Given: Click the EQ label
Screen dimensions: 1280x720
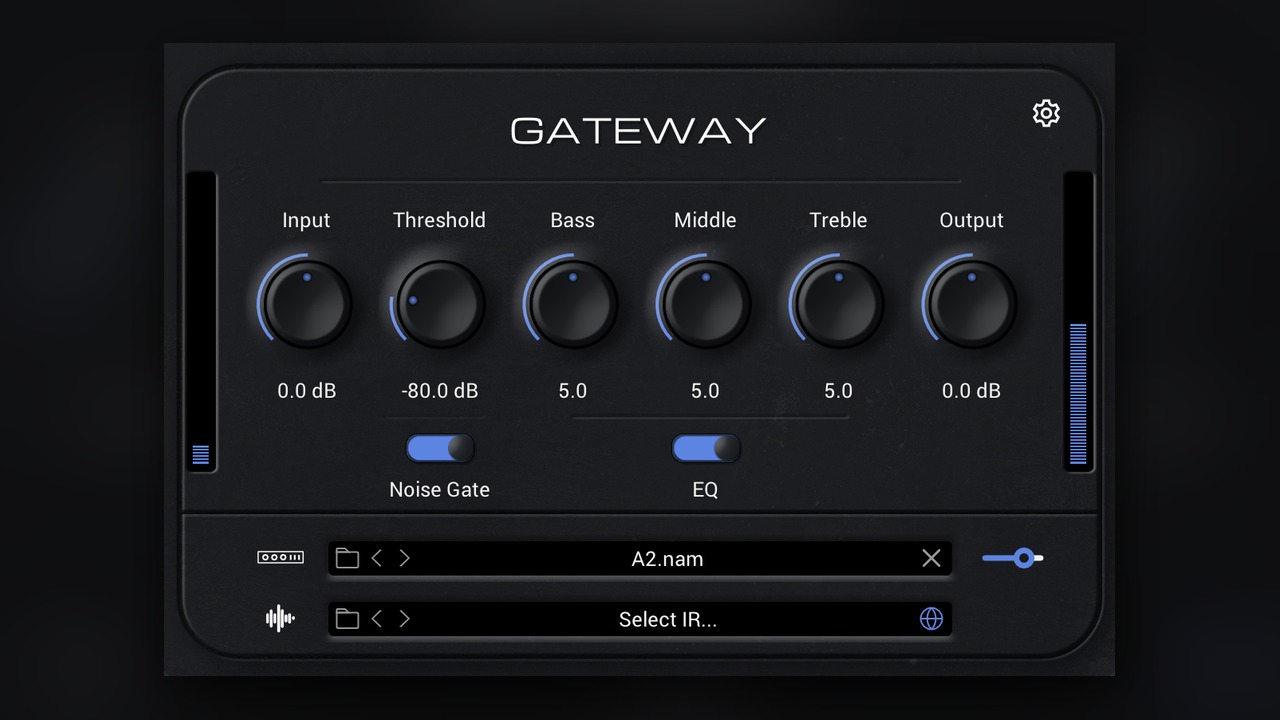Looking at the screenshot, I should coord(706,490).
